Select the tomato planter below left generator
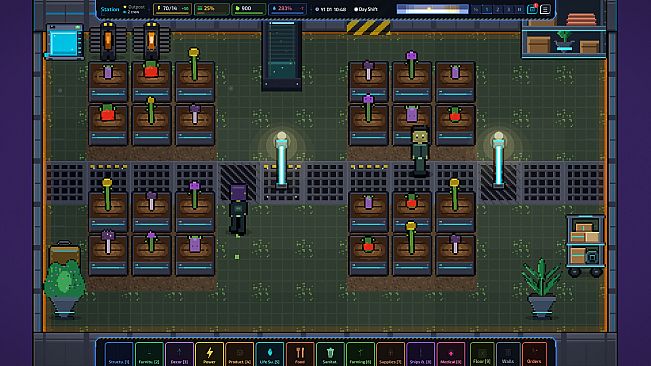 [x=108, y=125]
